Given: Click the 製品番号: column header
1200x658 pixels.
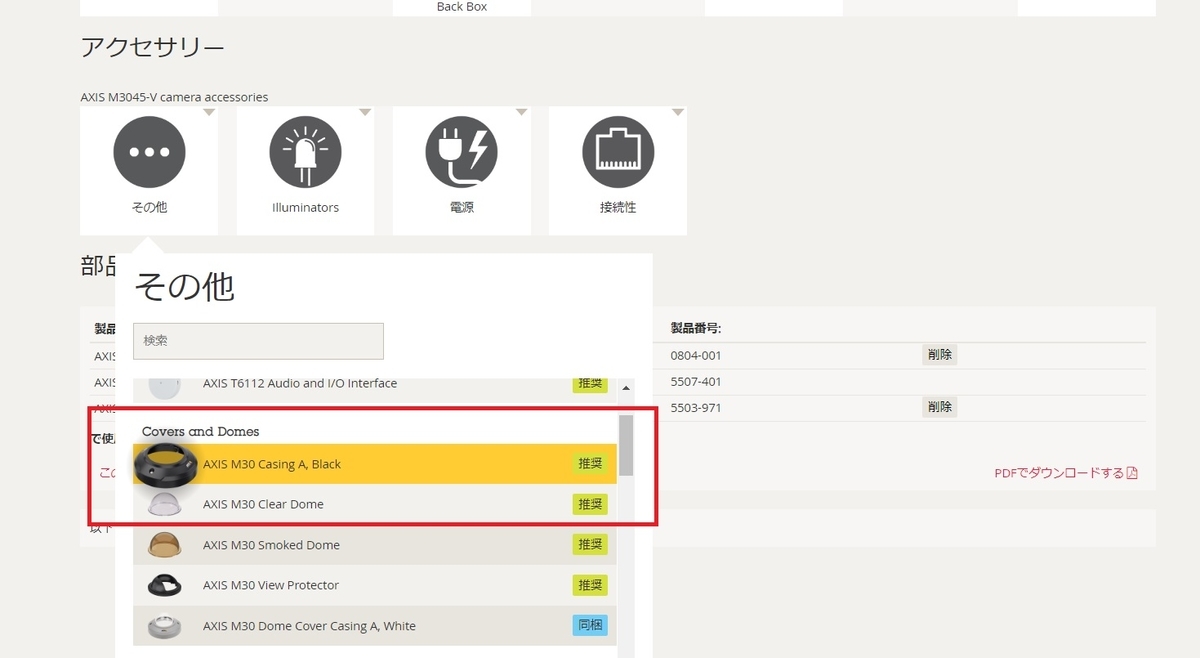Looking at the screenshot, I should pyautogui.click(x=696, y=328).
